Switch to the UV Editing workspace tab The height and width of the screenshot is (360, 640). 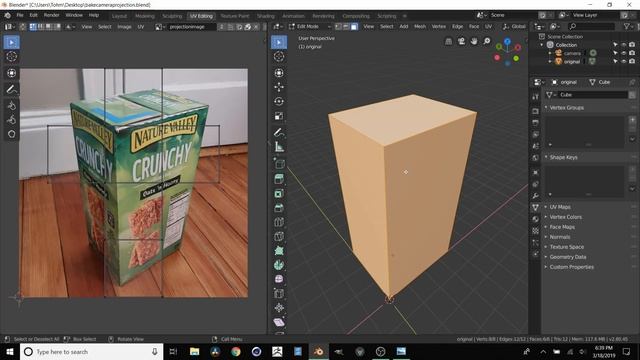pos(201,16)
